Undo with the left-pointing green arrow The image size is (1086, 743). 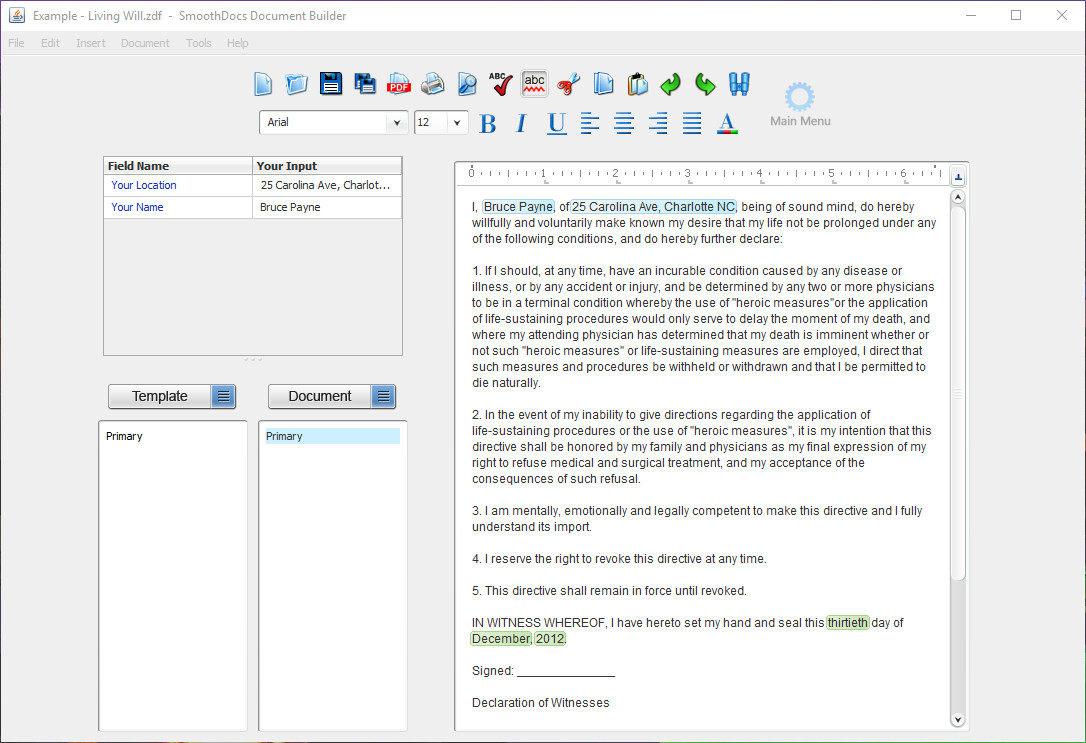[x=670, y=84]
